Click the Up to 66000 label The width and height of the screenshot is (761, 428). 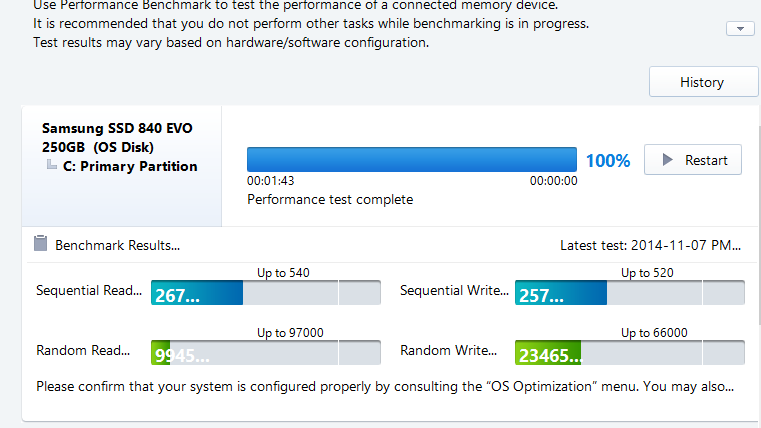point(654,333)
